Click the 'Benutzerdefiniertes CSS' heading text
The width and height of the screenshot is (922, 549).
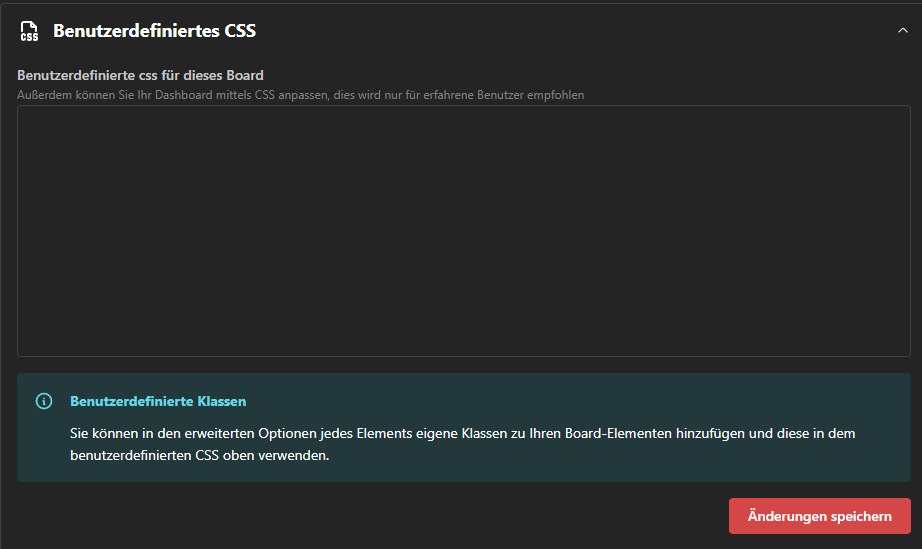pyautogui.click(x=154, y=31)
